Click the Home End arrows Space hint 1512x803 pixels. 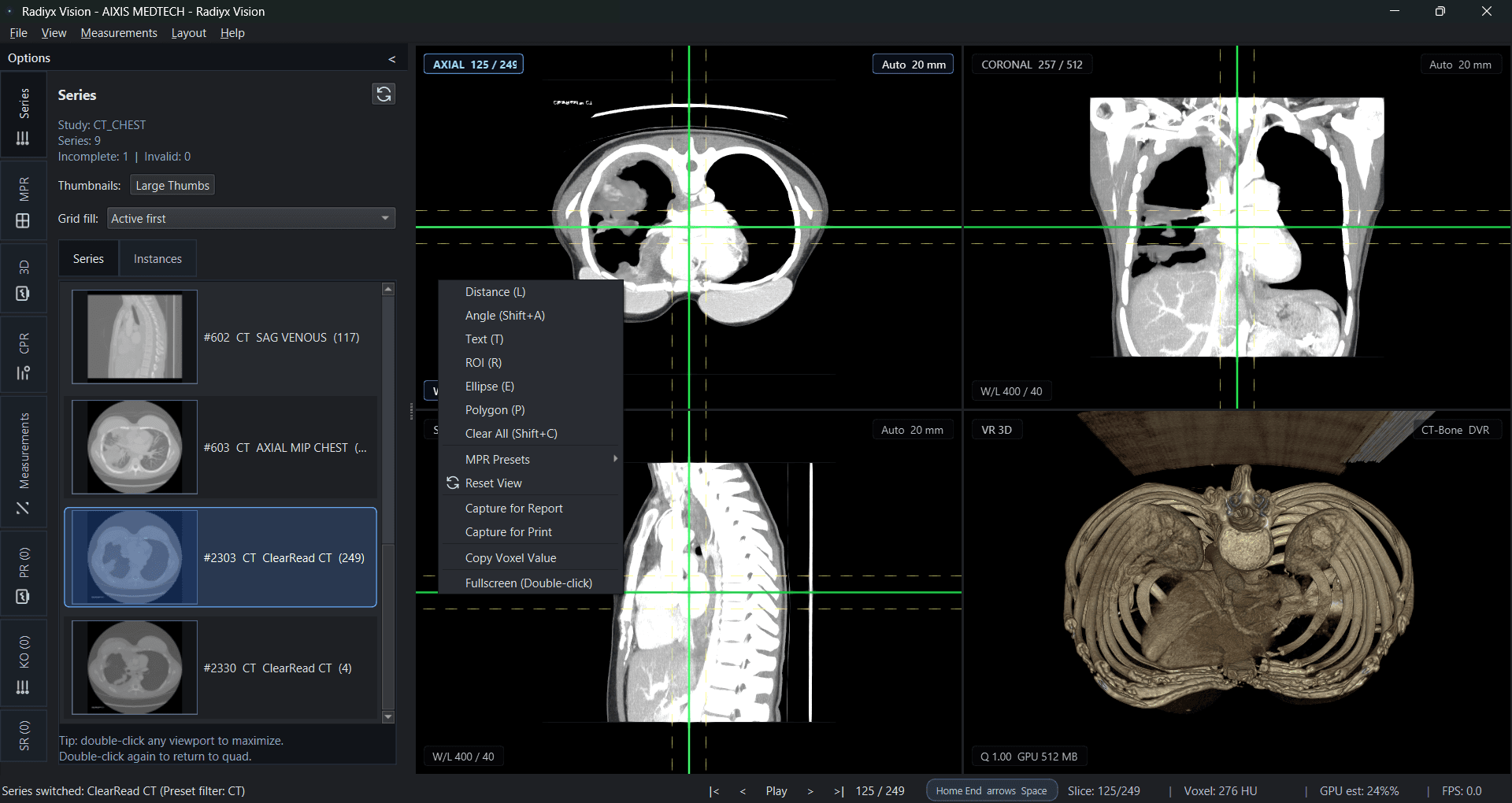tap(991, 791)
